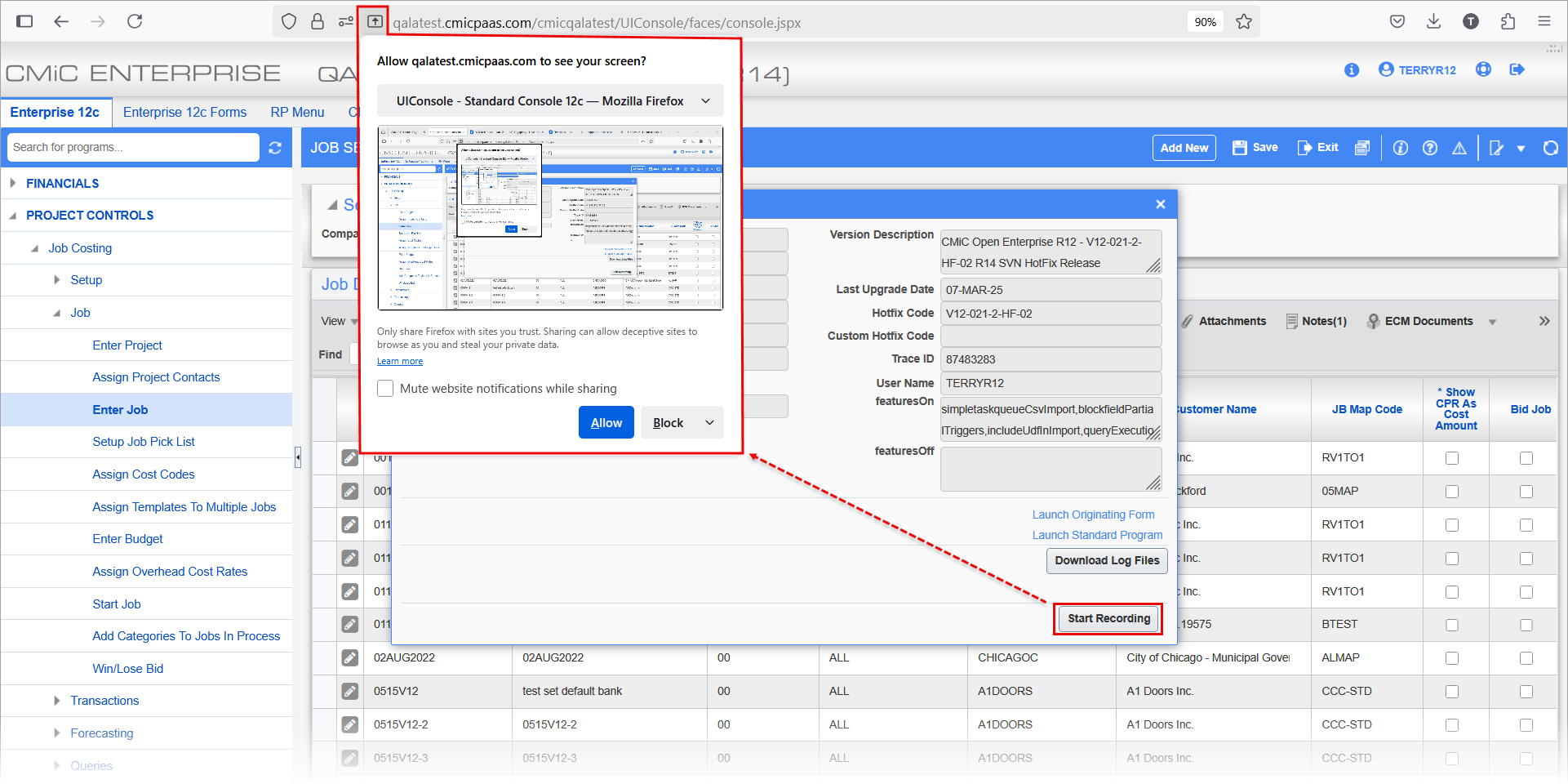This screenshot has height=784, width=1568.
Task: Open Enter Job in the tree
Action: point(120,410)
